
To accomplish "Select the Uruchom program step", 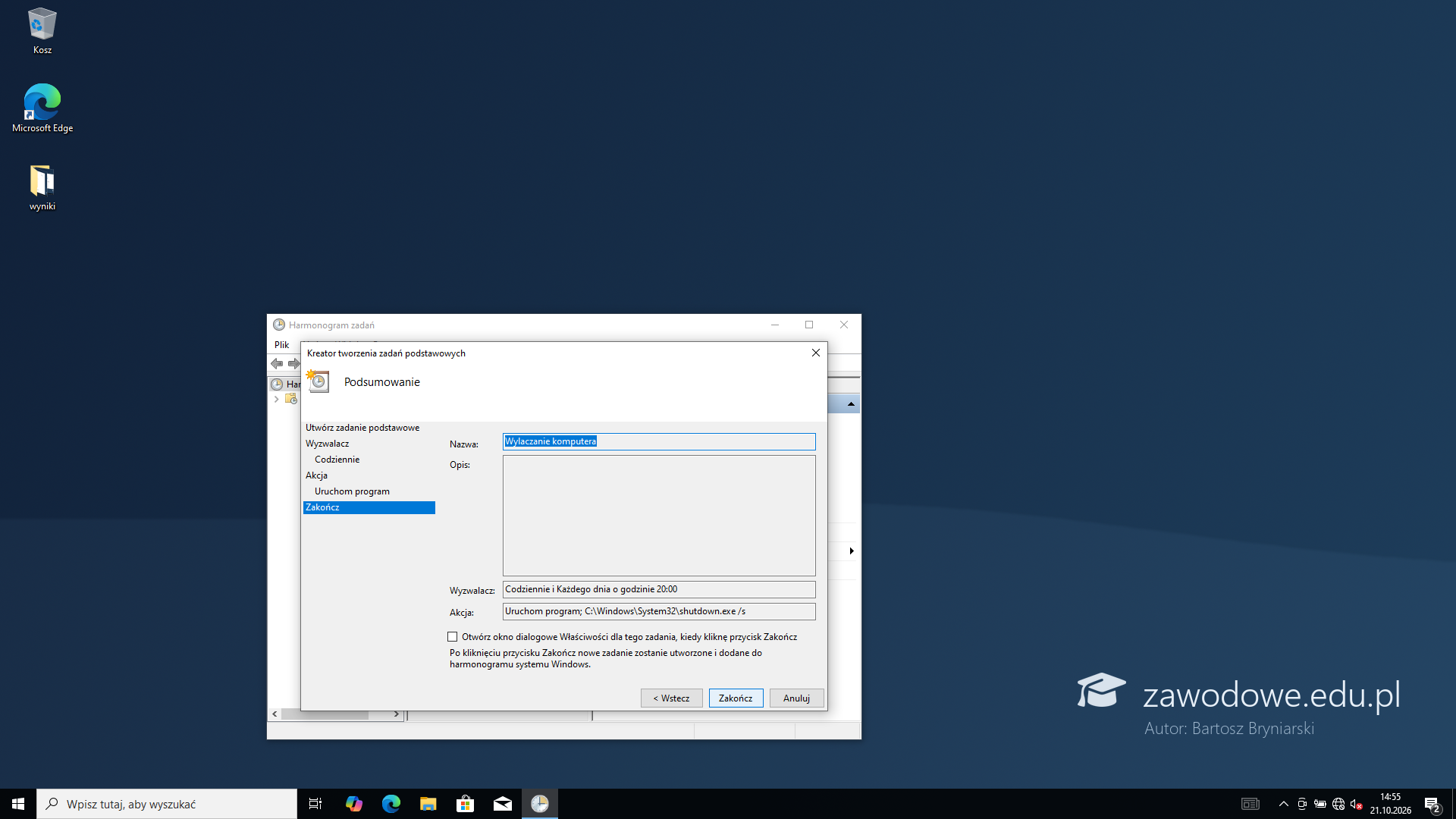I will click(352, 491).
